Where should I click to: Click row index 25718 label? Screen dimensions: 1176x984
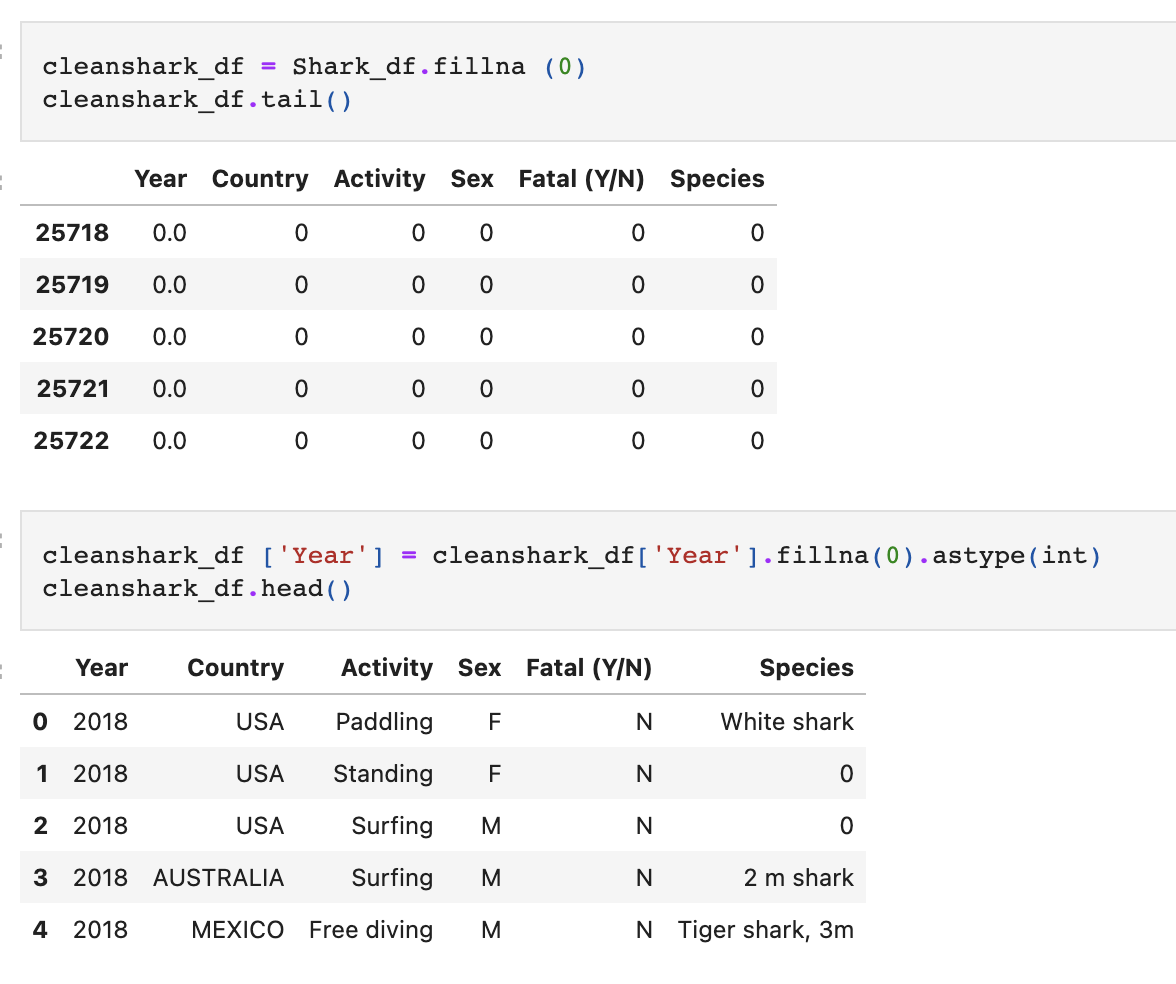(71, 232)
